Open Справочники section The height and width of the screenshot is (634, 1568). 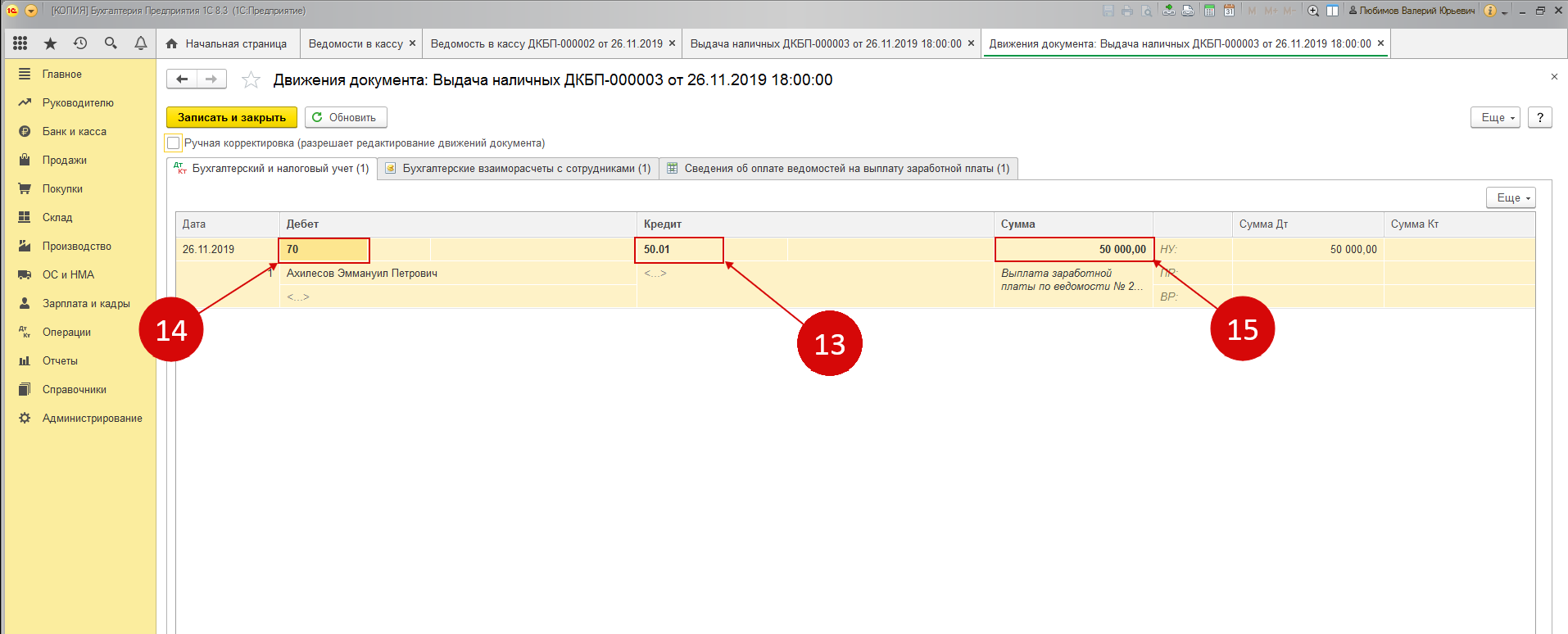coord(79,389)
